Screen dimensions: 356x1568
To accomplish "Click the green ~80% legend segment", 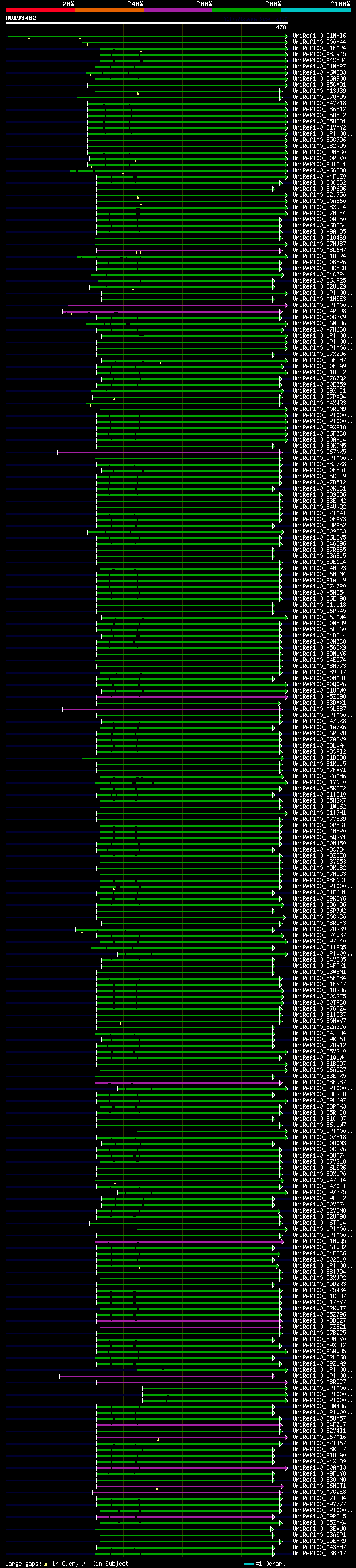I will coord(247,10).
